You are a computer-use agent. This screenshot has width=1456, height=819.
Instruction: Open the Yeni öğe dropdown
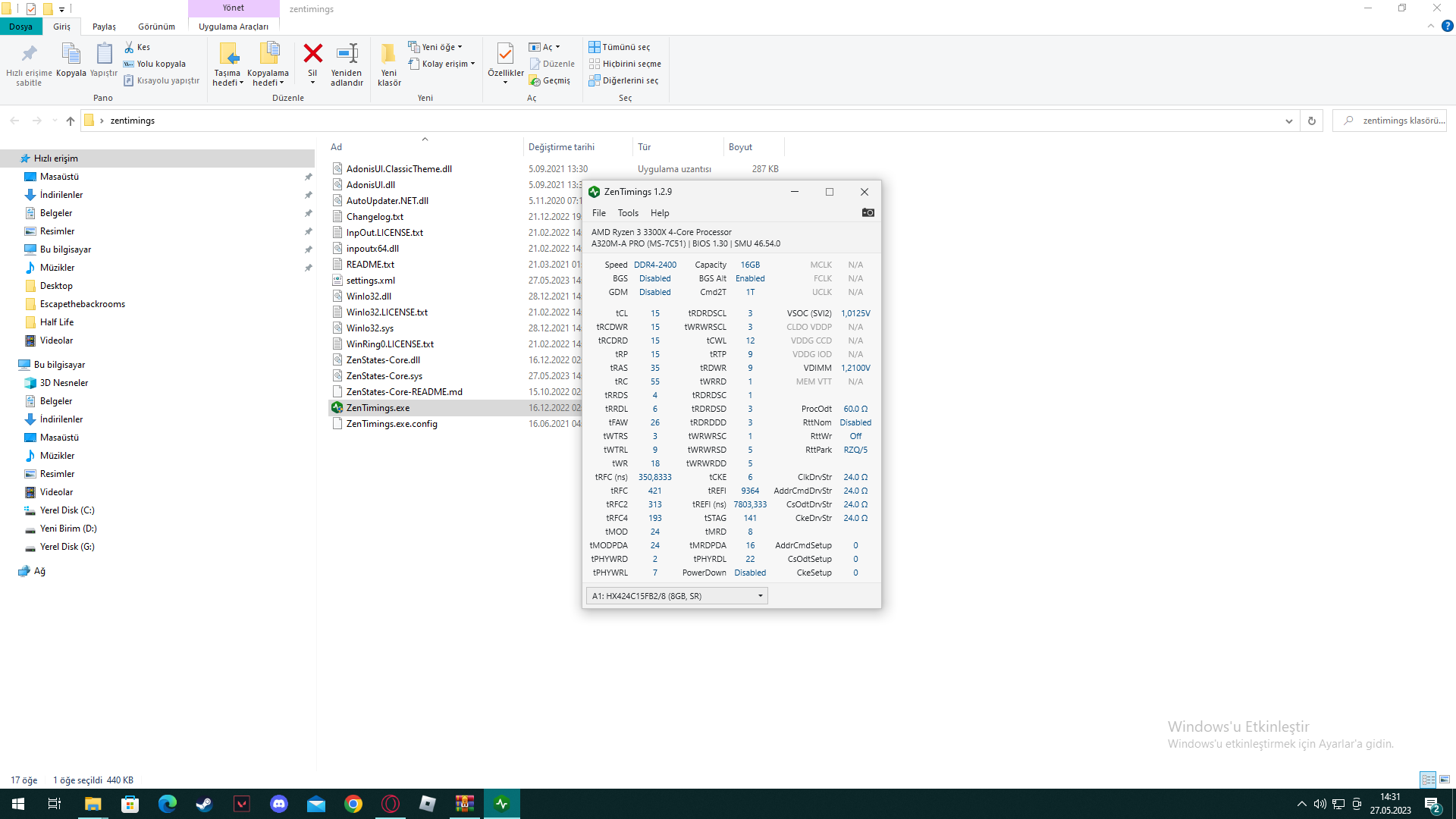click(x=440, y=47)
